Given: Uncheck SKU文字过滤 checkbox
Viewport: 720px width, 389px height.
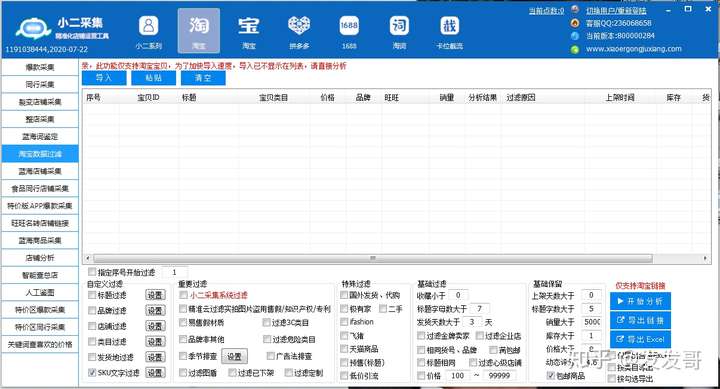Looking at the screenshot, I should click(x=92, y=372).
